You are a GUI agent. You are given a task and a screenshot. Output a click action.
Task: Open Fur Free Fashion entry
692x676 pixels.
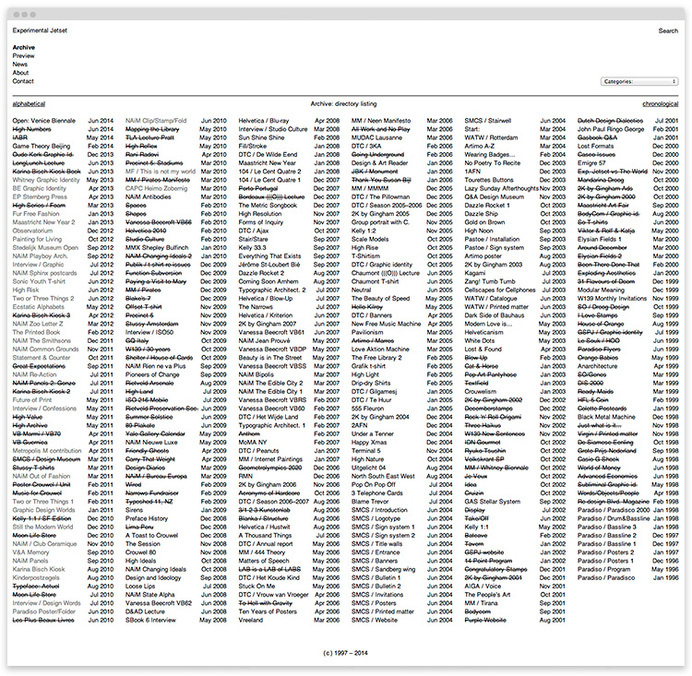tap(36, 214)
